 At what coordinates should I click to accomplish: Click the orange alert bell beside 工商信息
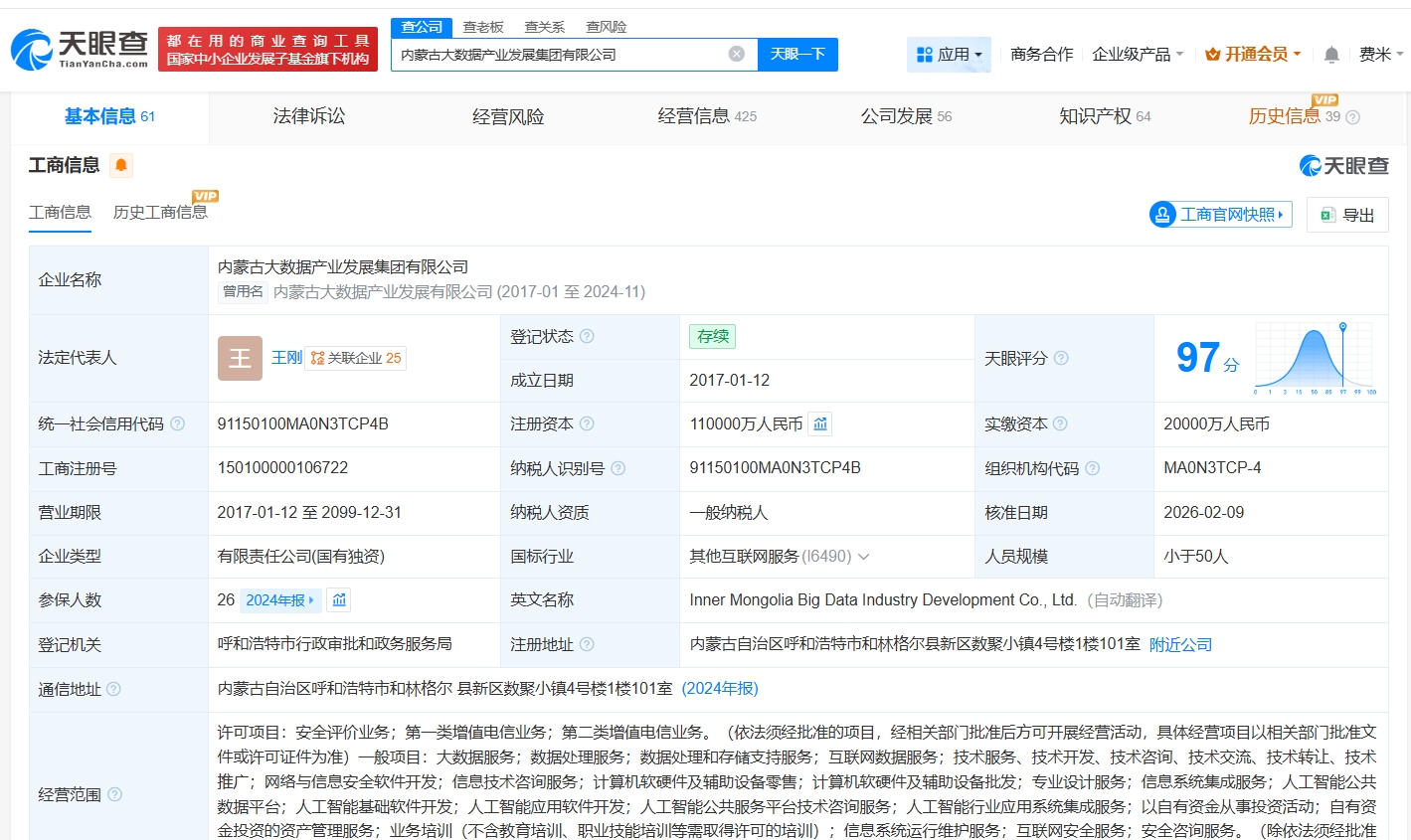pyautogui.click(x=121, y=165)
